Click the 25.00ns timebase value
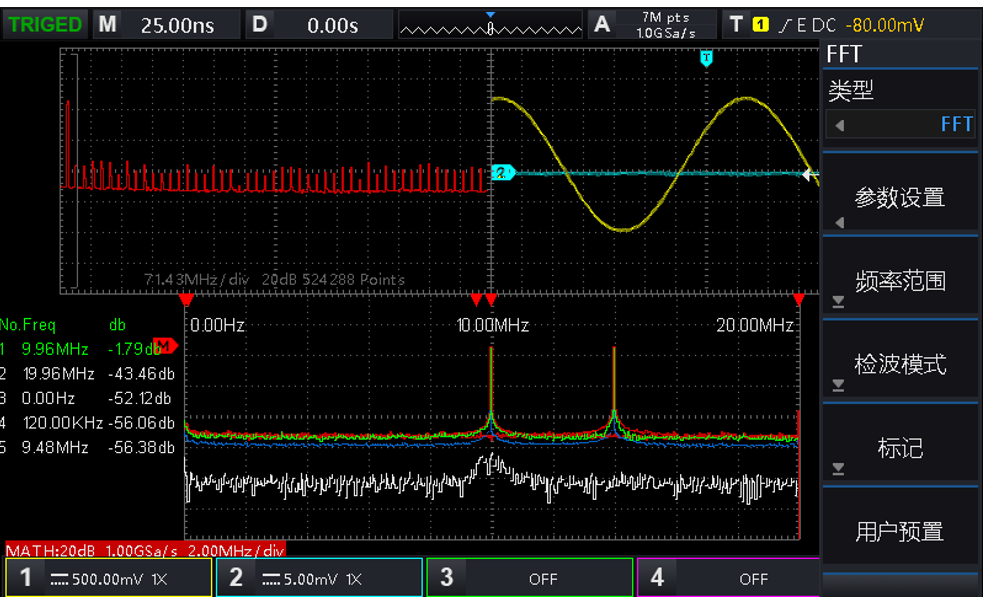Viewport: 983px width, 597px height. [177, 25]
